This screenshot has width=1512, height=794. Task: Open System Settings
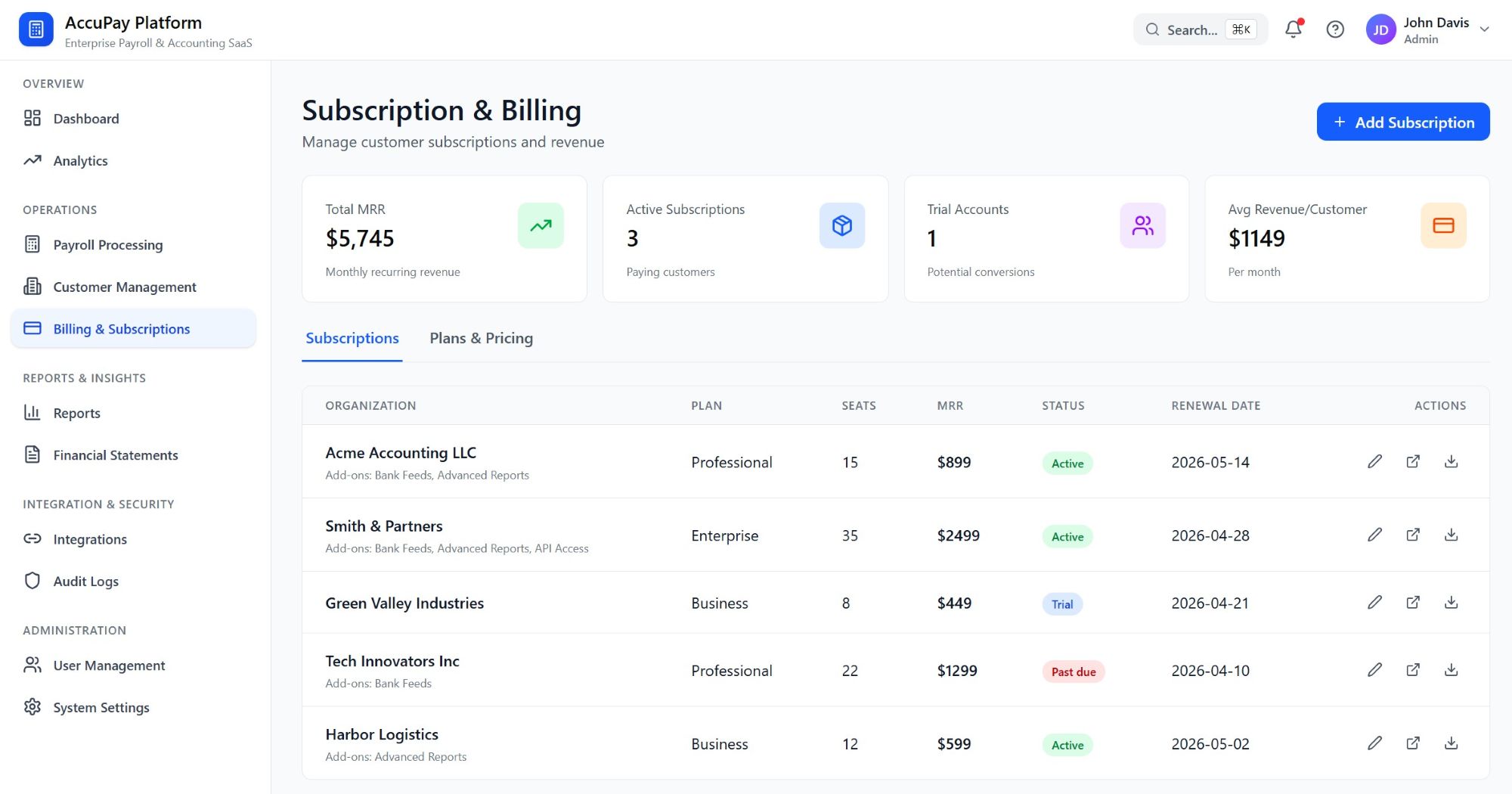(x=133, y=707)
